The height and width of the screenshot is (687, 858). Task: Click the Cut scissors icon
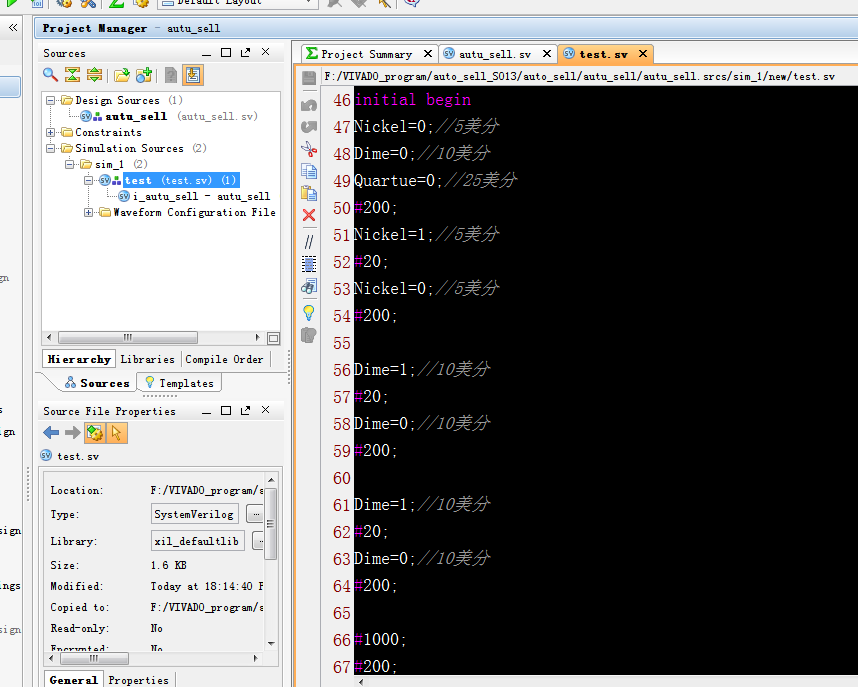pyautogui.click(x=309, y=149)
